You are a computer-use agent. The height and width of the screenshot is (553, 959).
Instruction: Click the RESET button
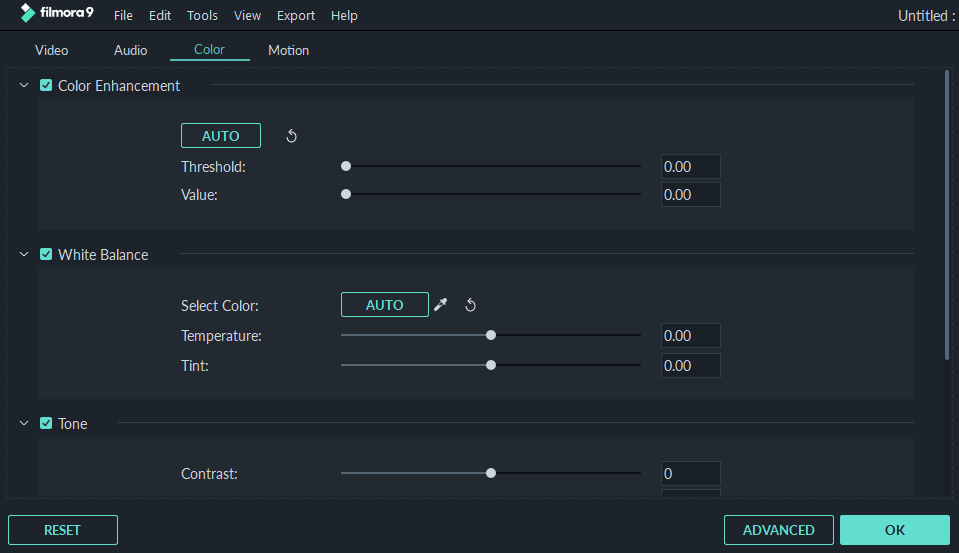pos(62,530)
